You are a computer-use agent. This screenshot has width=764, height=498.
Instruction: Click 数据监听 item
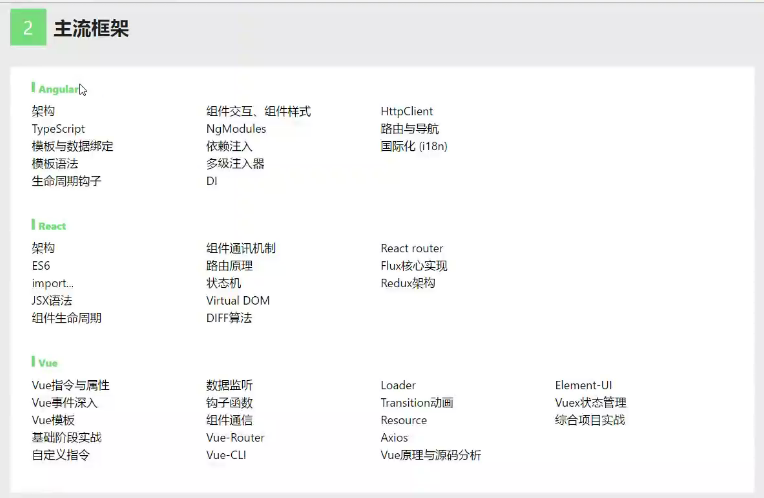coord(229,385)
